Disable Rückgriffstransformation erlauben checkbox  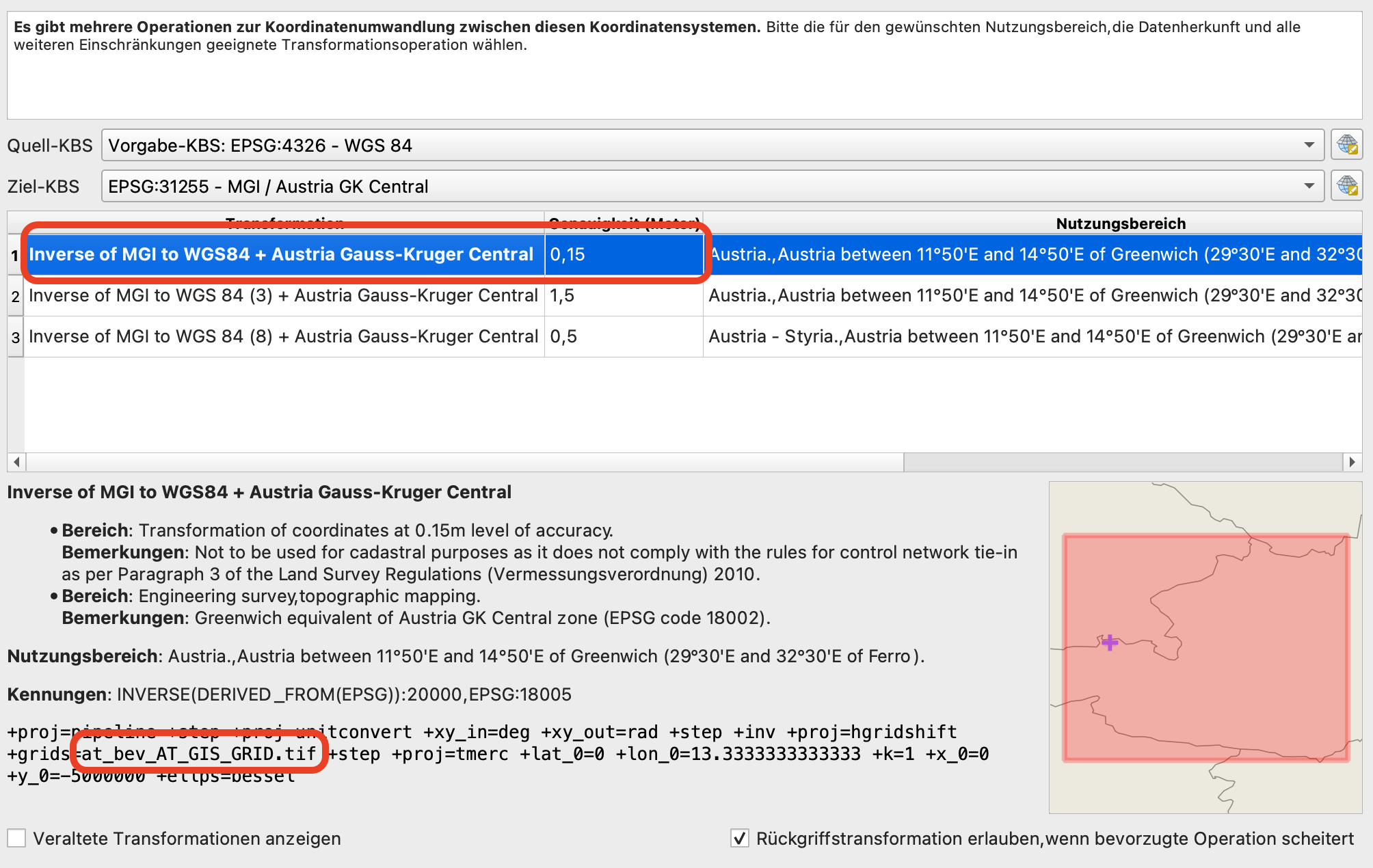(739, 838)
